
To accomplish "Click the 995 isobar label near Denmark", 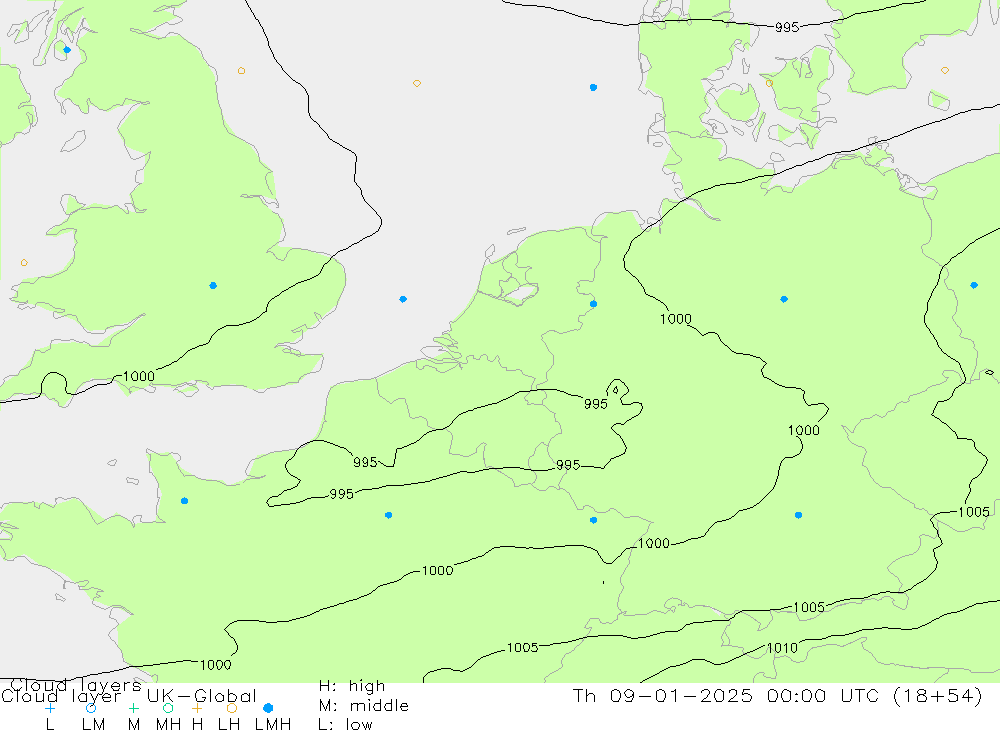I will click(787, 27).
